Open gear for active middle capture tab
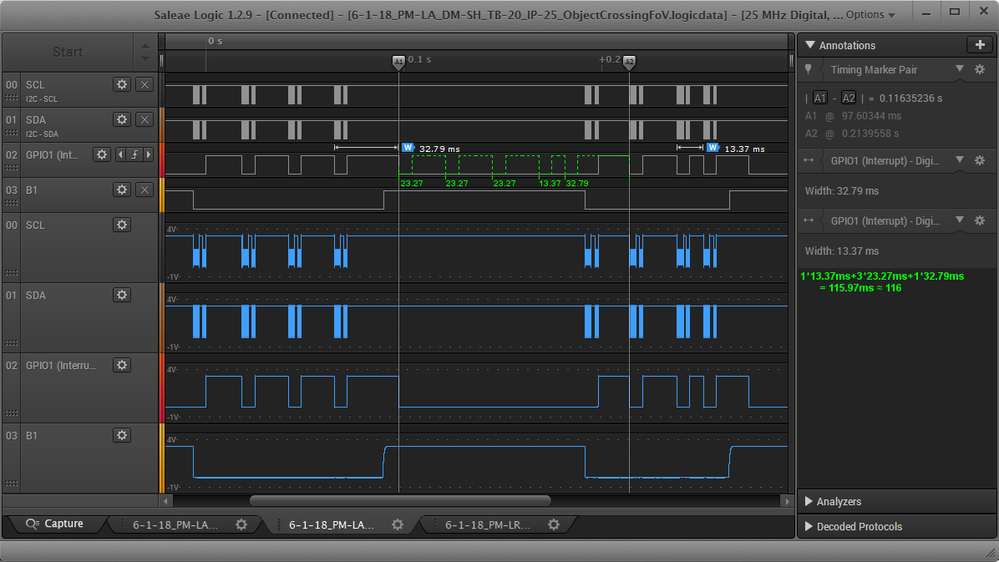Image resolution: width=999 pixels, height=562 pixels. tap(398, 524)
